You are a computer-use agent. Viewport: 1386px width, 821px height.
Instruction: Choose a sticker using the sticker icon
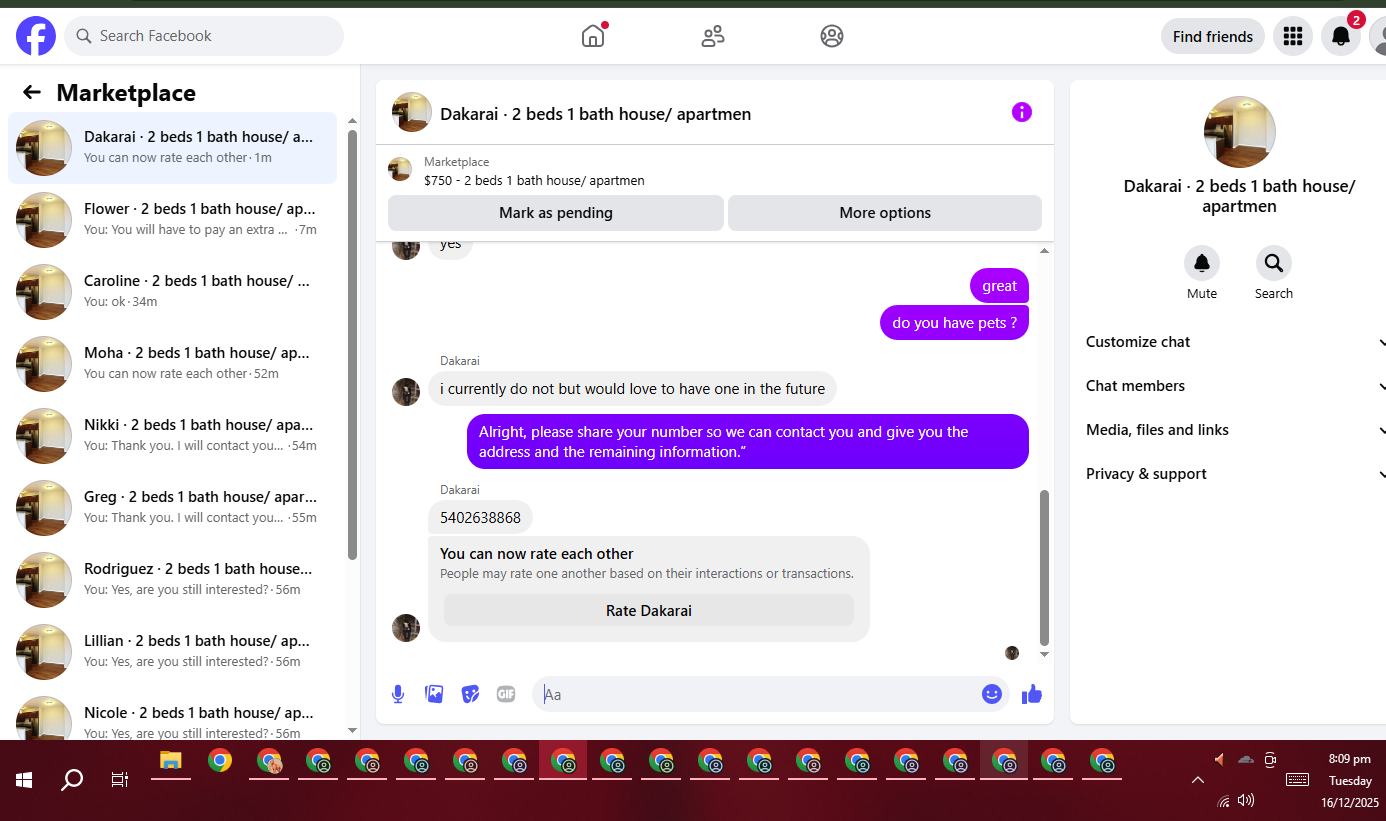point(470,694)
